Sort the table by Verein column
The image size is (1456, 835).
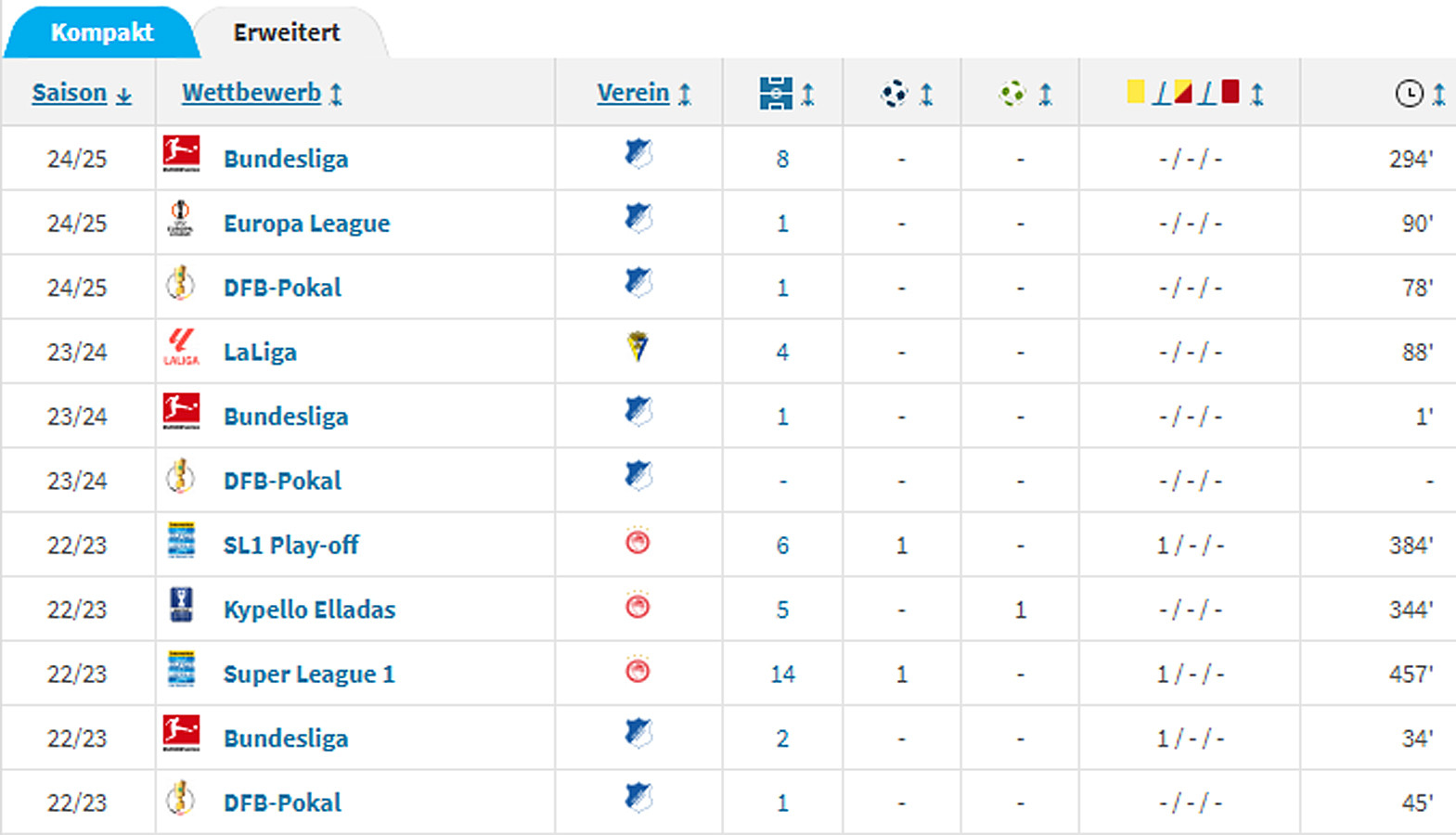pyautogui.click(x=633, y=93)
